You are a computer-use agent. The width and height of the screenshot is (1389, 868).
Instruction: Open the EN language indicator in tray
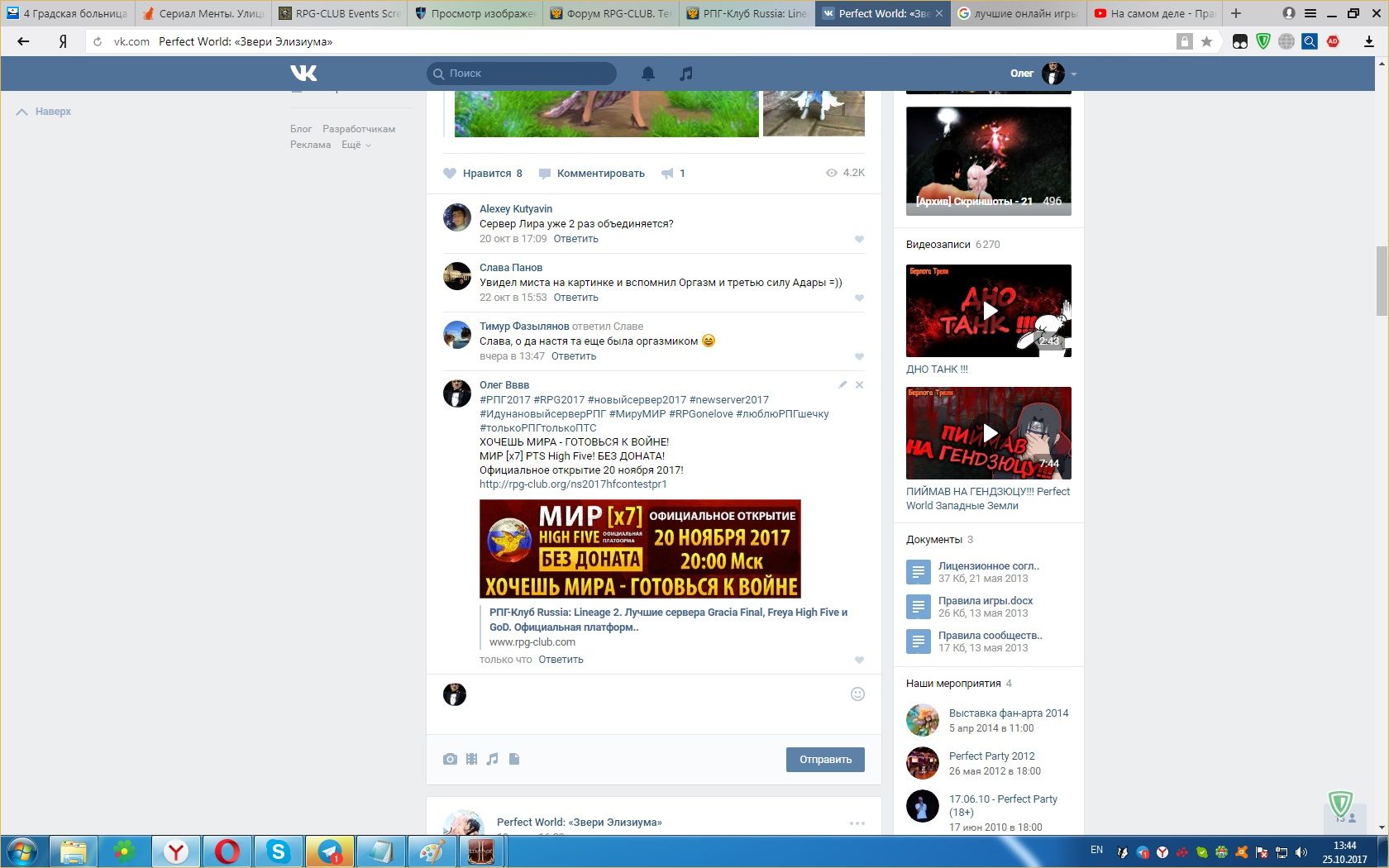(1097, 850)
